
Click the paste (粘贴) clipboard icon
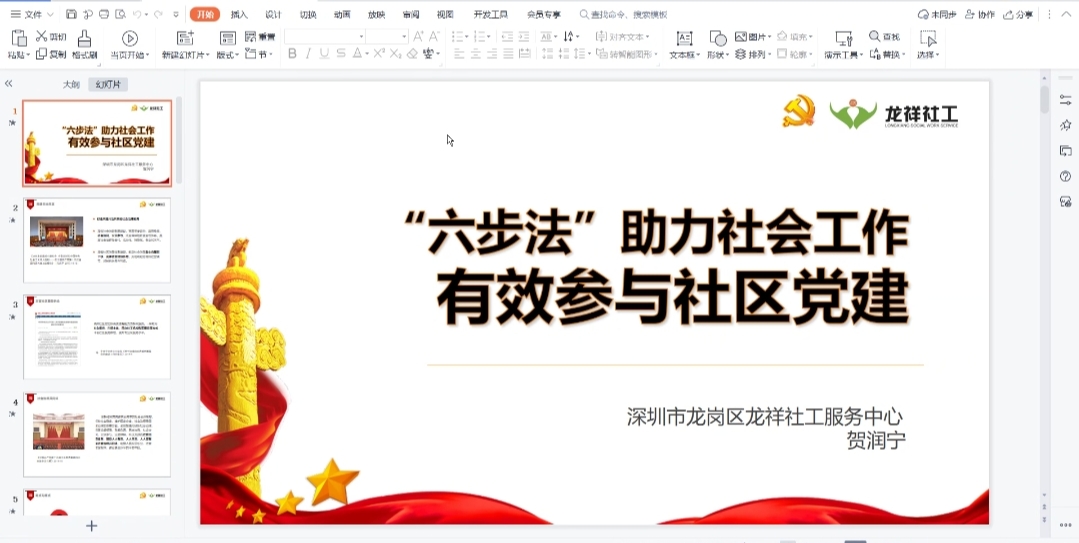pyautogui.click(x=18, y=37)
